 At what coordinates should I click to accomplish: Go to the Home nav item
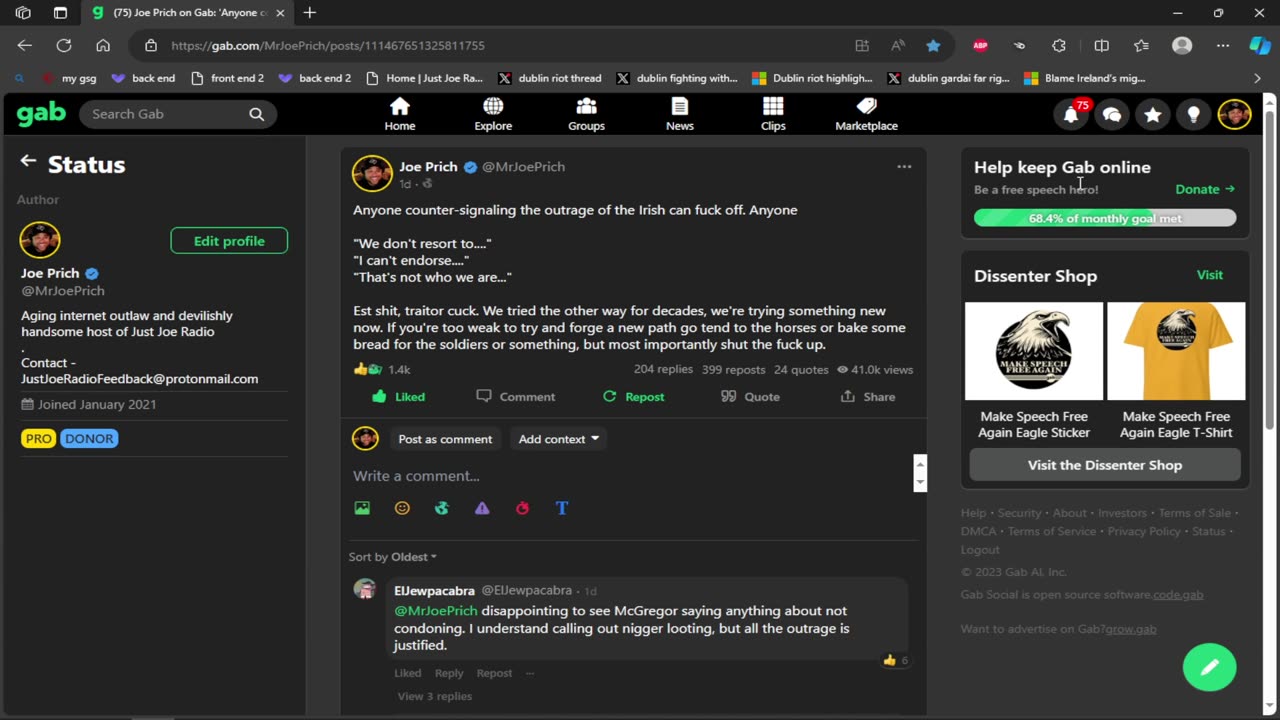(400, 114)
